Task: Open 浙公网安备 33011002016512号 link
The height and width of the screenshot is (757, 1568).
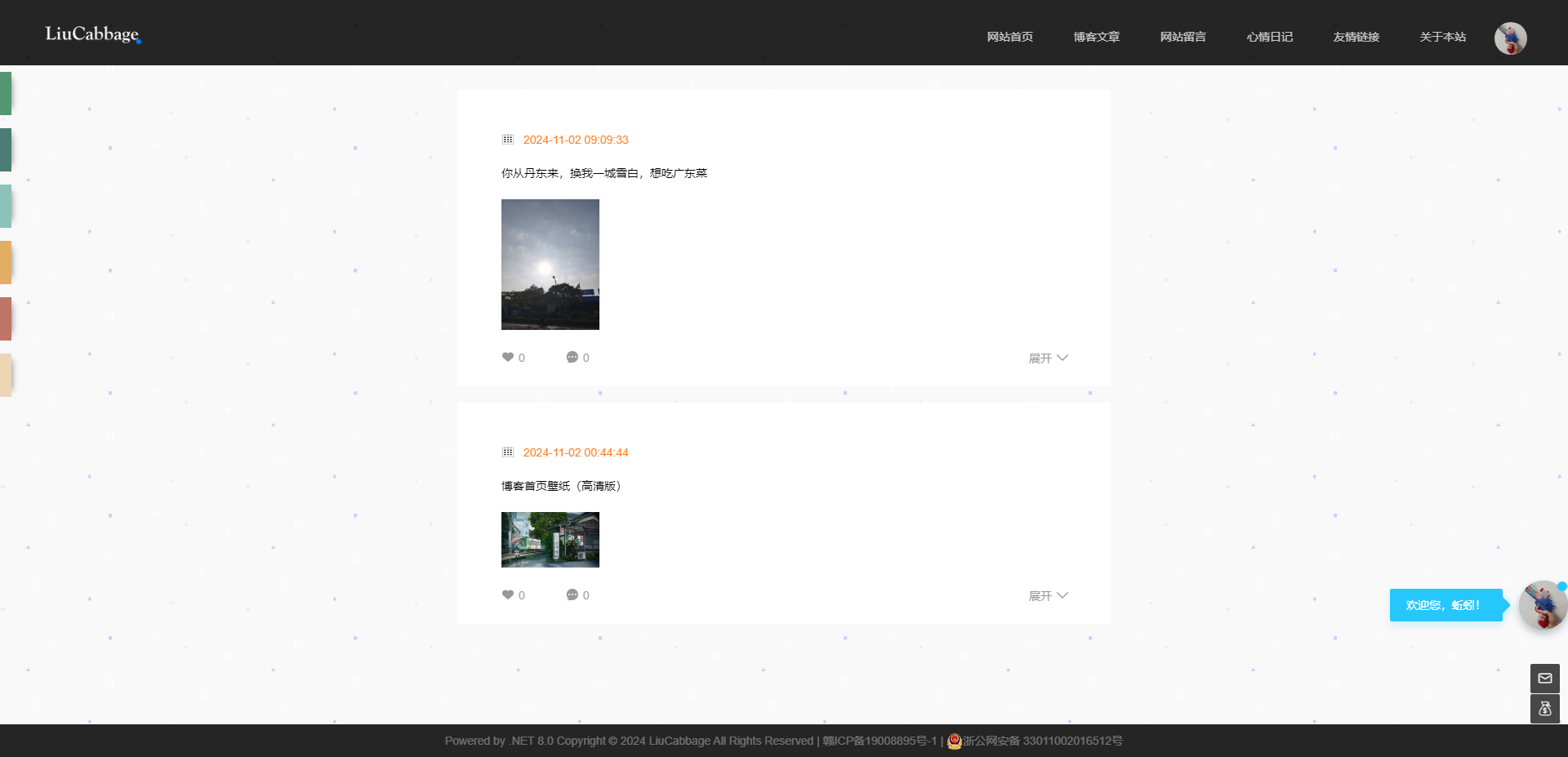Action: coord(1043,741)
